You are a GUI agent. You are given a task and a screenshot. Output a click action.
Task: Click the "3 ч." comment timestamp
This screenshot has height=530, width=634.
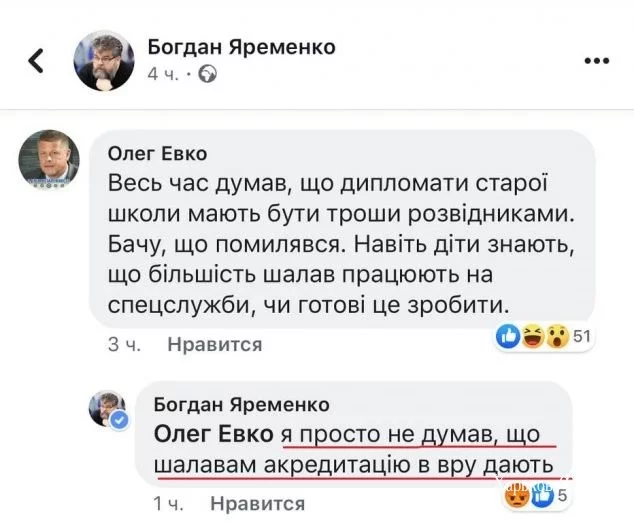click(122, 345)
